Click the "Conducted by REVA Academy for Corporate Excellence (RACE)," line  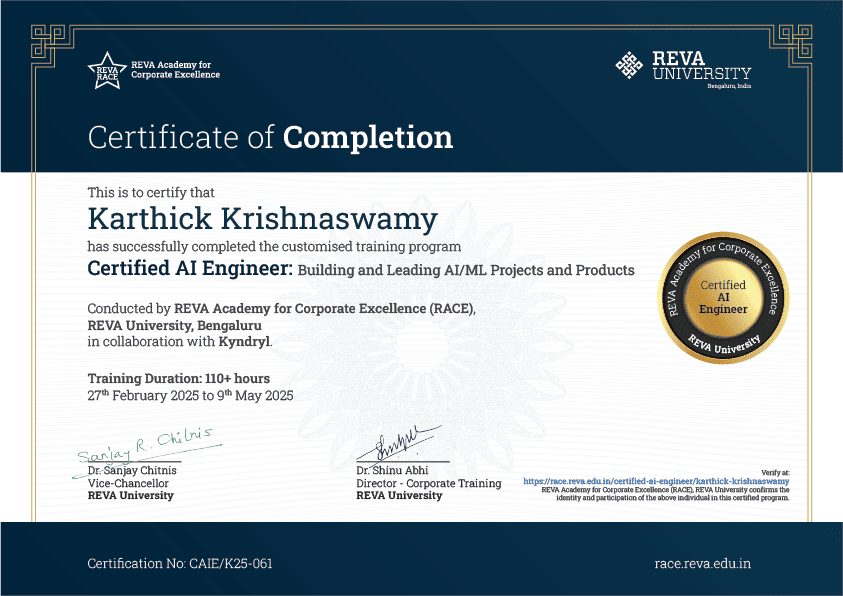pyautogui.click(x=282, y=309)
